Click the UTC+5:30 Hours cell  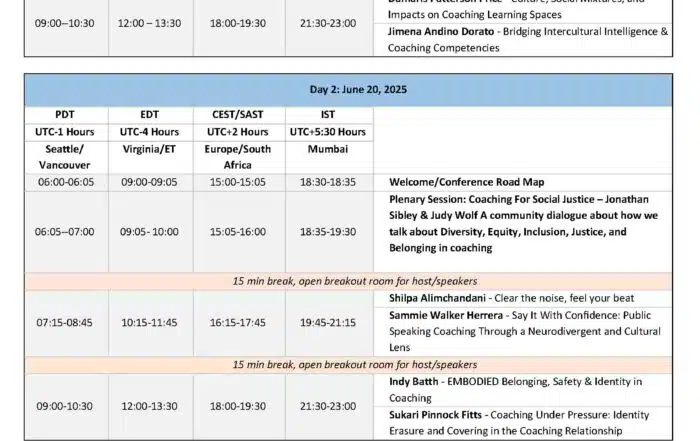(x=329, y=133)
